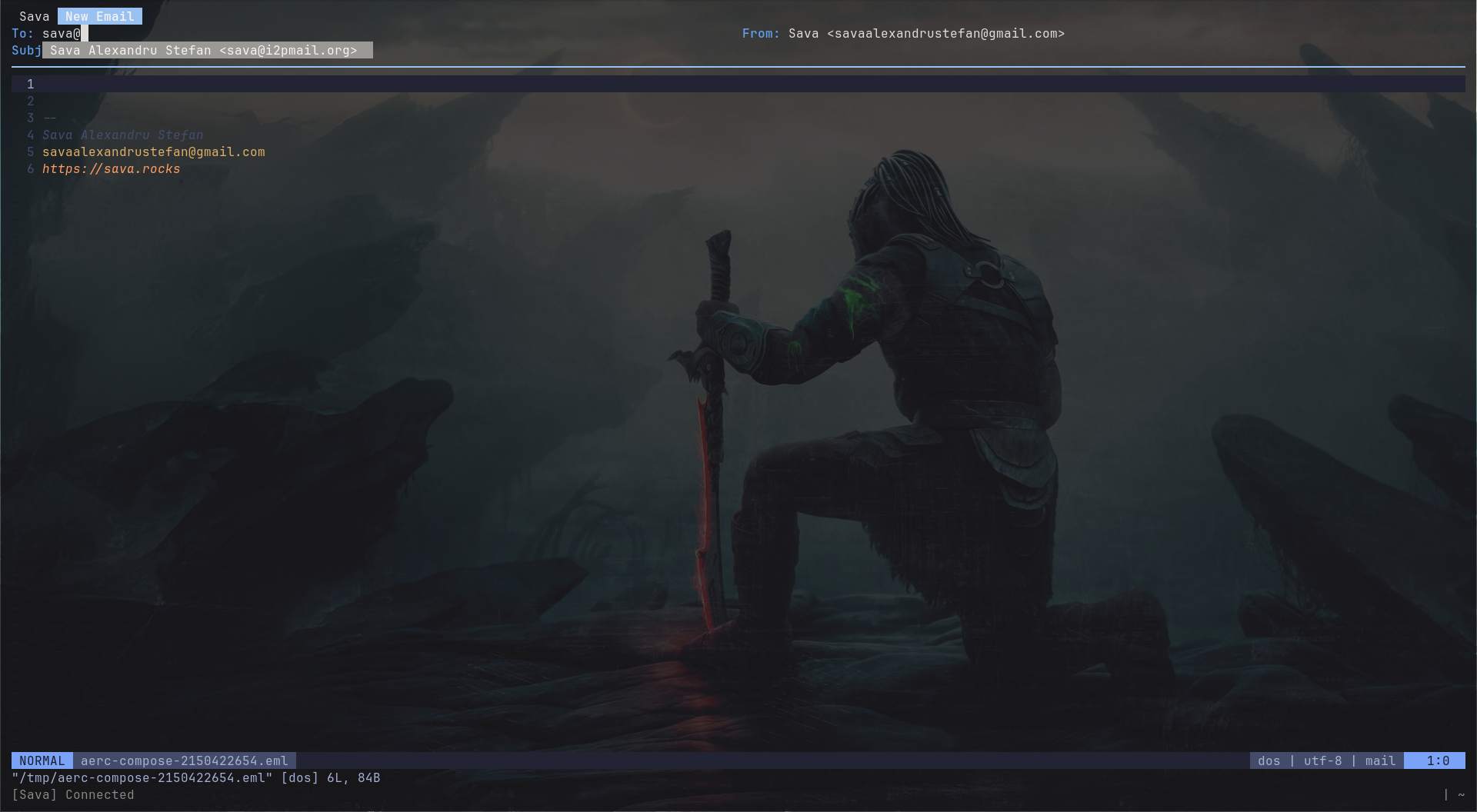1477x812 pixels.
Task: Click the aerc-compose-2150422654.eml filename in statusline
Action: pos(185,760)
